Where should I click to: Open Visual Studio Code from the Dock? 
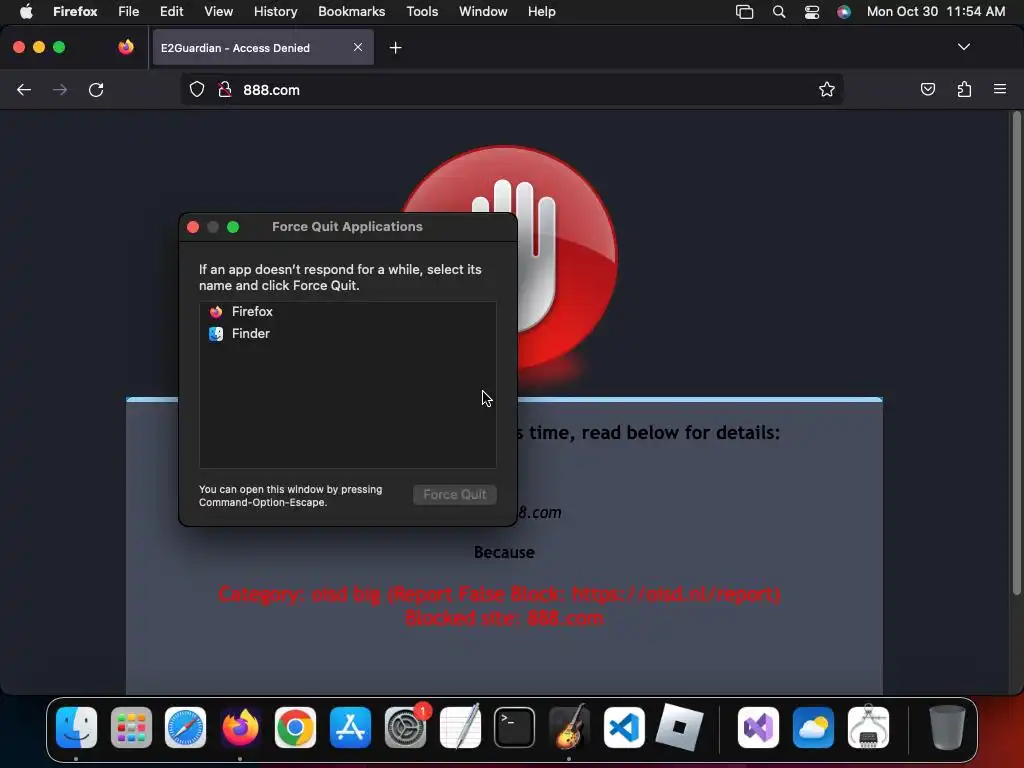(624, 727)
